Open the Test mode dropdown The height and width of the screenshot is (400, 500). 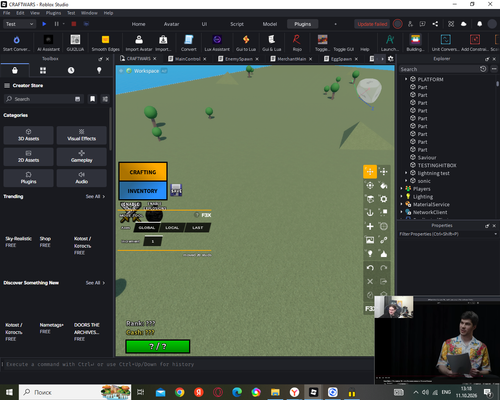19,24
